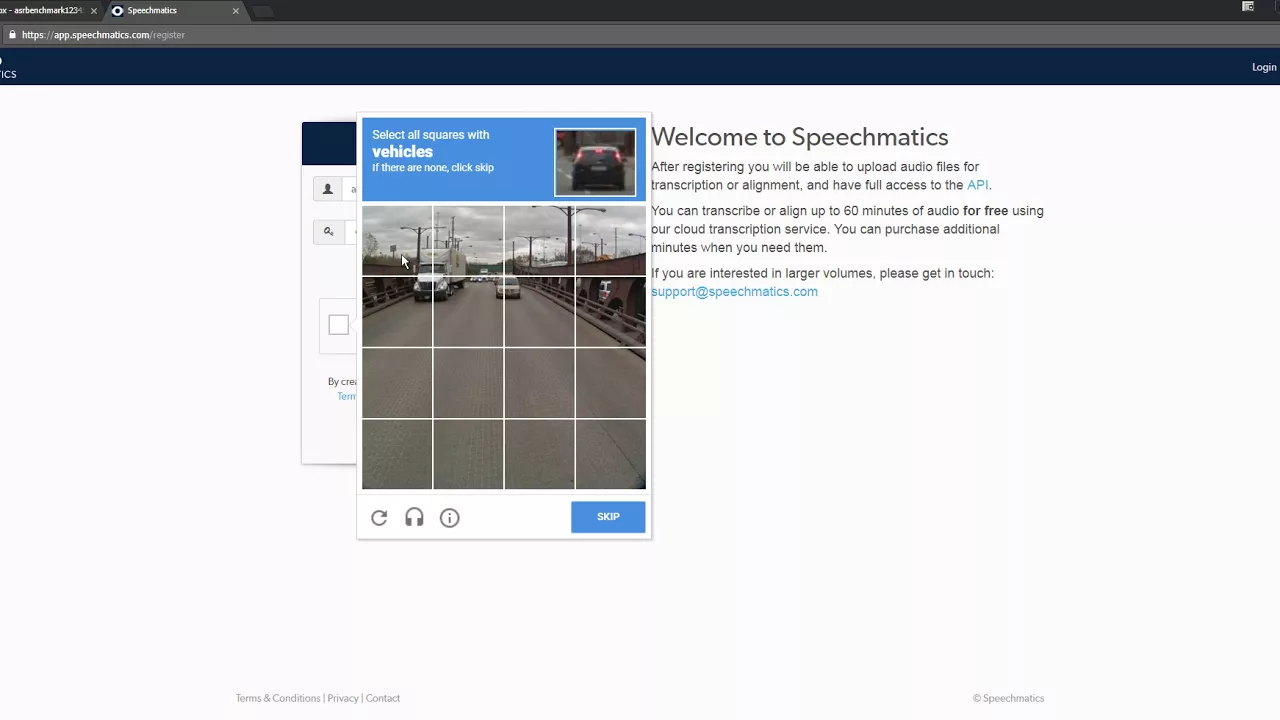
Task: Open the reCAPTCHA help info icon
Action: click(449, 517)
